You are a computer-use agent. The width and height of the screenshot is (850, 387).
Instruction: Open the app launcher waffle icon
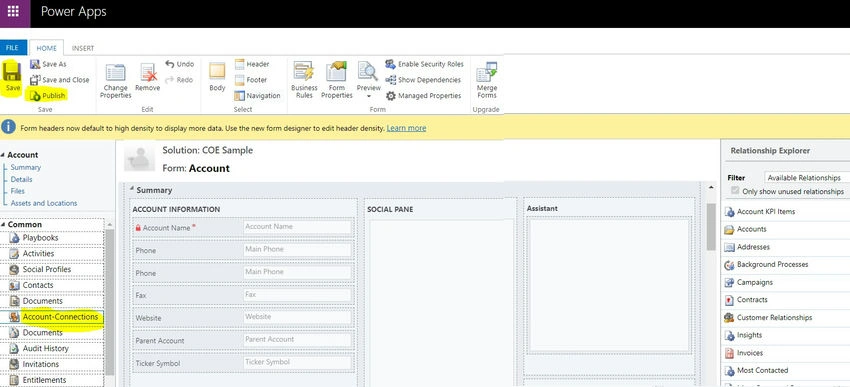tap(14, 11)
